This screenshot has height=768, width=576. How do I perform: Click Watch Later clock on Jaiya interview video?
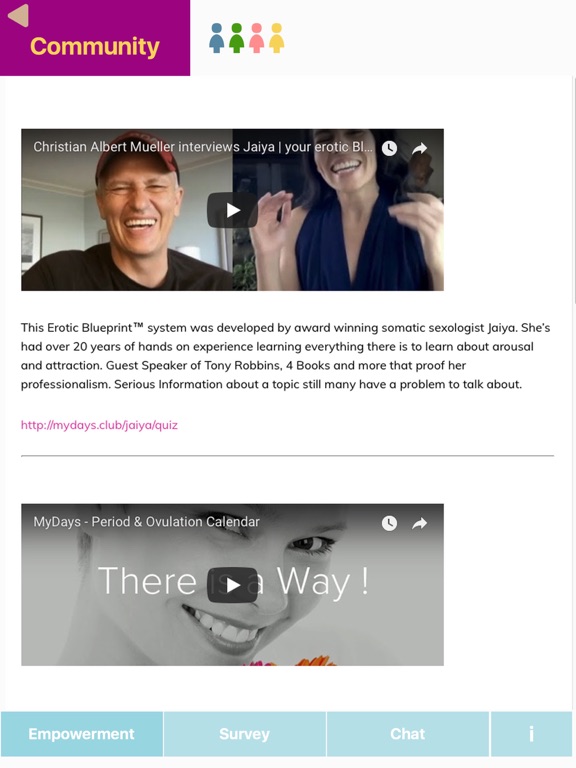[389, 148]
